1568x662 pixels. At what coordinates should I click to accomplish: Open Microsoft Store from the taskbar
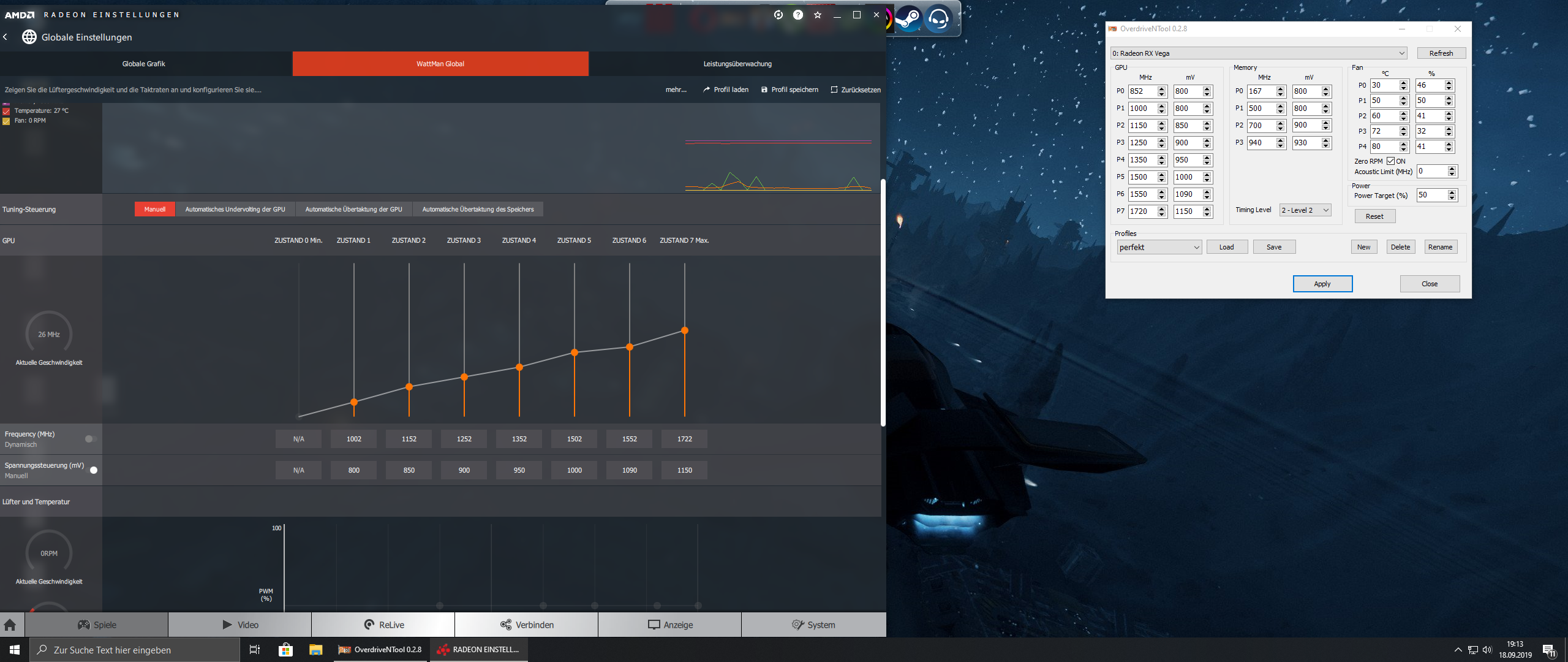(285, 650)
